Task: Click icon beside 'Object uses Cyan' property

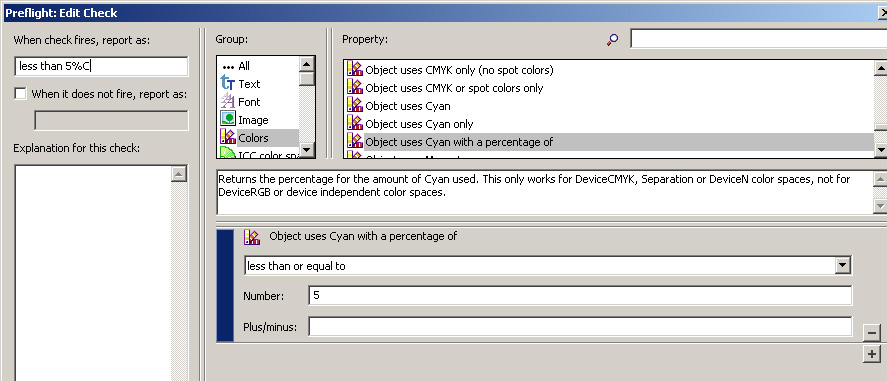Action: [355, 106]
